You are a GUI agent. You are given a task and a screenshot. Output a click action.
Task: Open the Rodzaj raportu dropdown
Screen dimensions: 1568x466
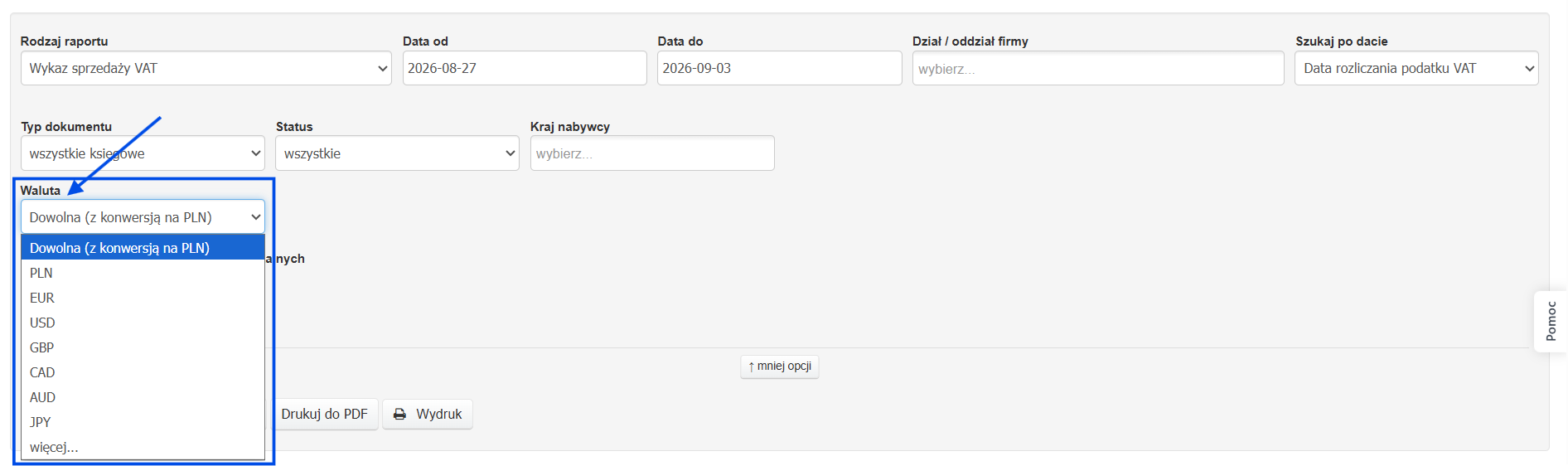206,68
